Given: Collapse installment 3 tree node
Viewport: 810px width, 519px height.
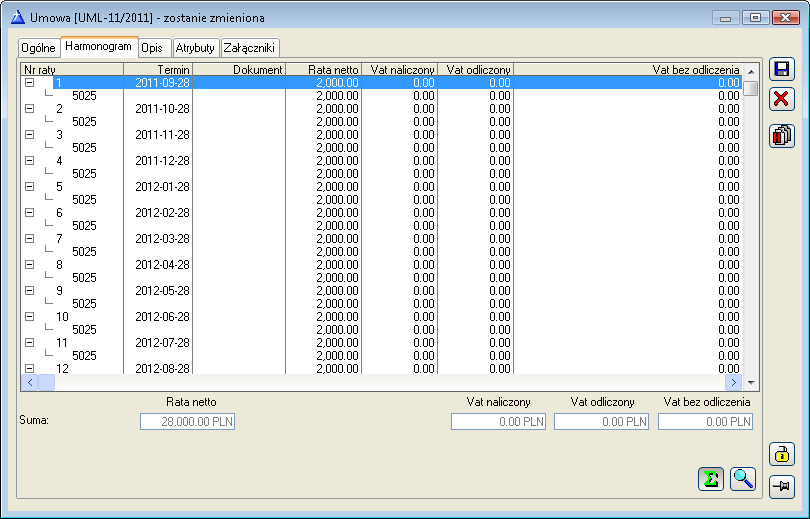Looking at the screenshot, I should pos(29,134).
